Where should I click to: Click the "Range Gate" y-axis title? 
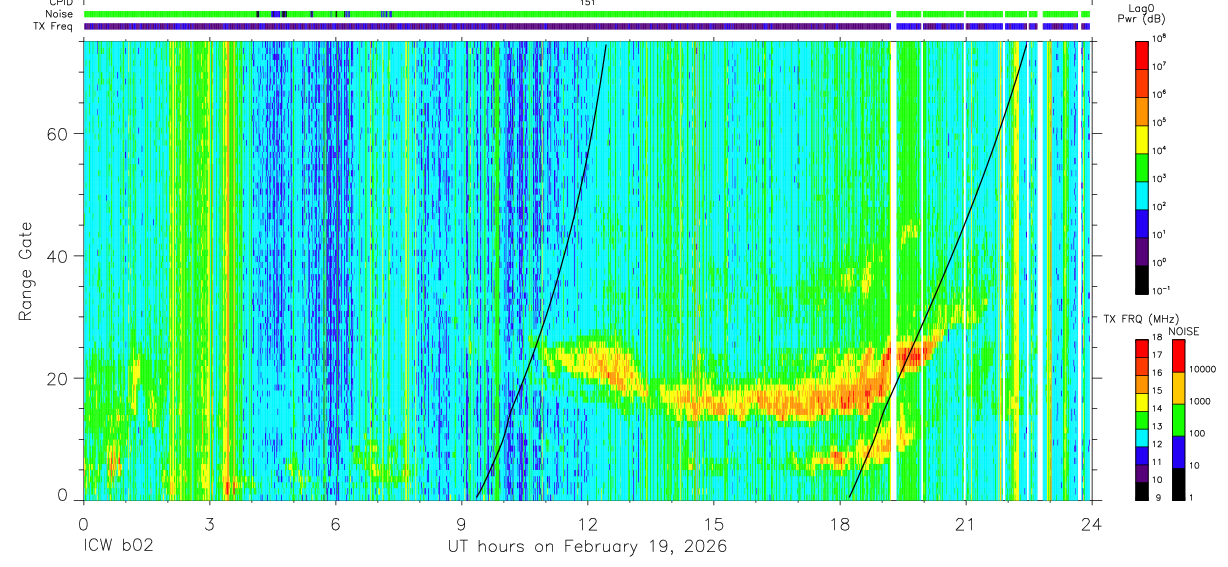point(25,272)
